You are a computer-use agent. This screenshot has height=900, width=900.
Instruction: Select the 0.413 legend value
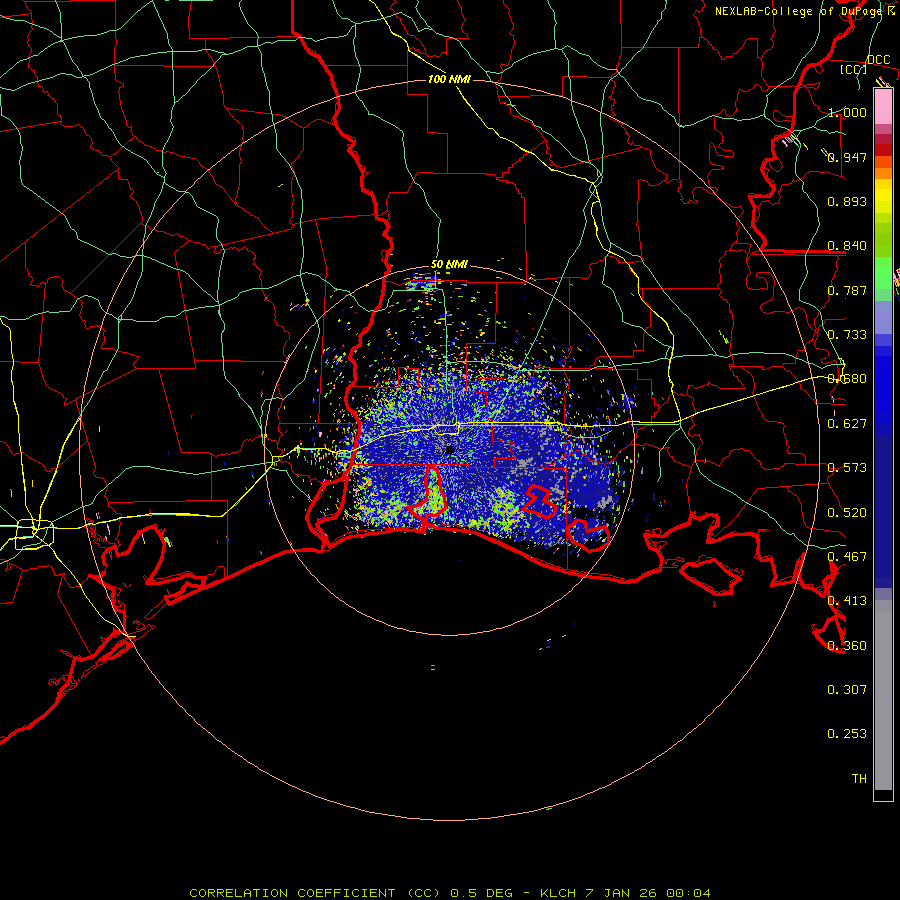(847, 601)
